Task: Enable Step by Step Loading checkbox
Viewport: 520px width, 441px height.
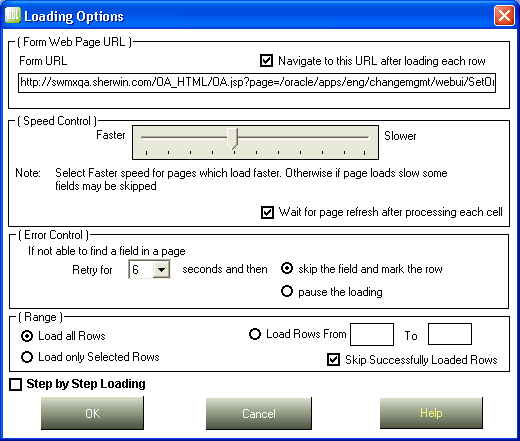Action: pos(16,384)
